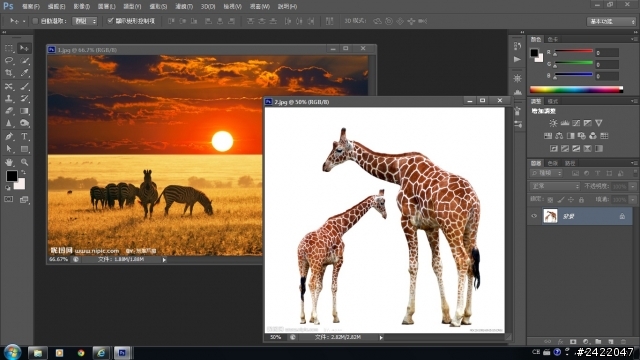Add a Levels adjustment
The height and width of the screenshot is (360, 640).
pyautogui.click(x=565, y=123)
